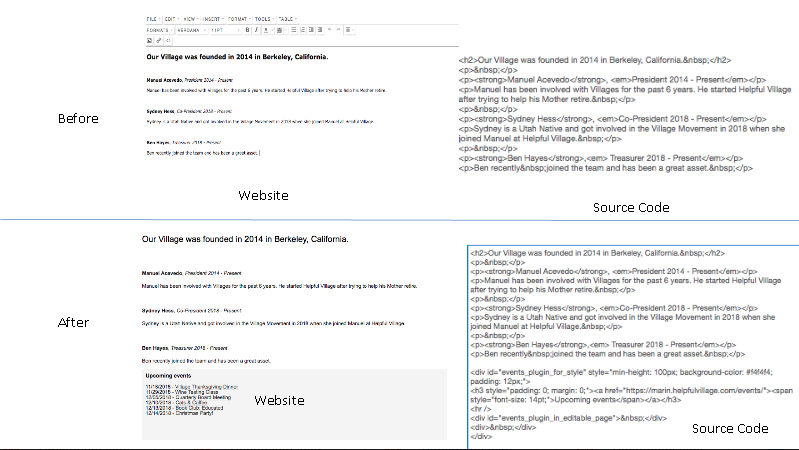Click inside the After source code textbox

coord(633,347)
